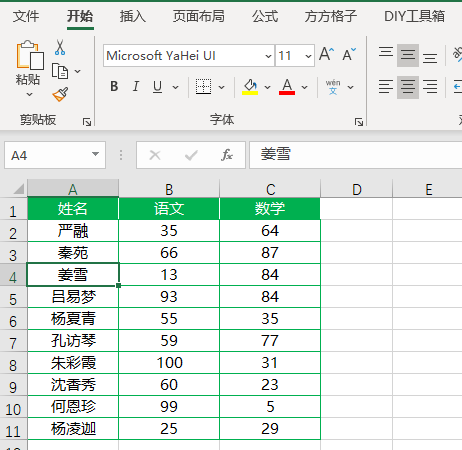Switch to DIY工具箱 ribbon tab
Viewport: 462px width, 450px height.
click(x=414, y=16)
